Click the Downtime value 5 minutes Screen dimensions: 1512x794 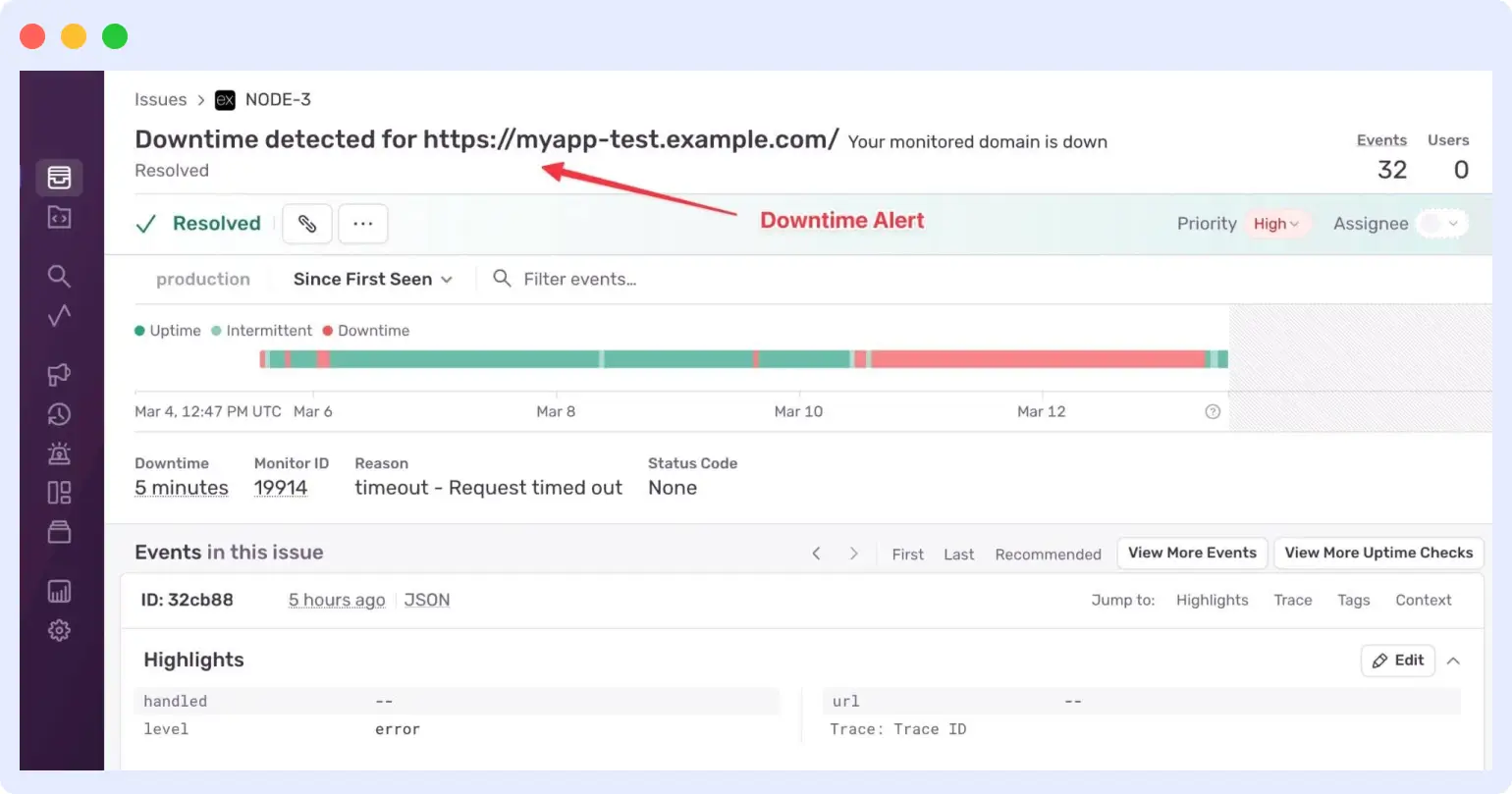click(182, 488)
